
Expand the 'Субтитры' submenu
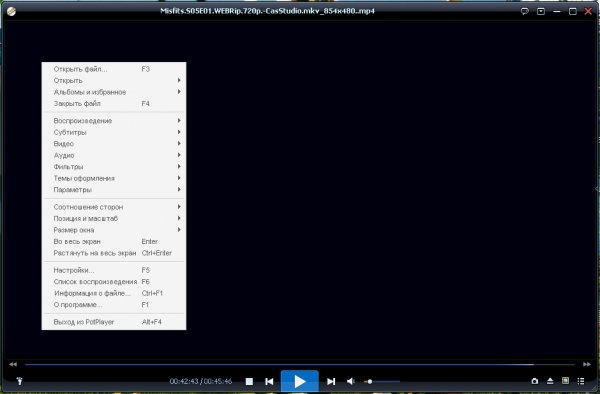pos(114,132)
